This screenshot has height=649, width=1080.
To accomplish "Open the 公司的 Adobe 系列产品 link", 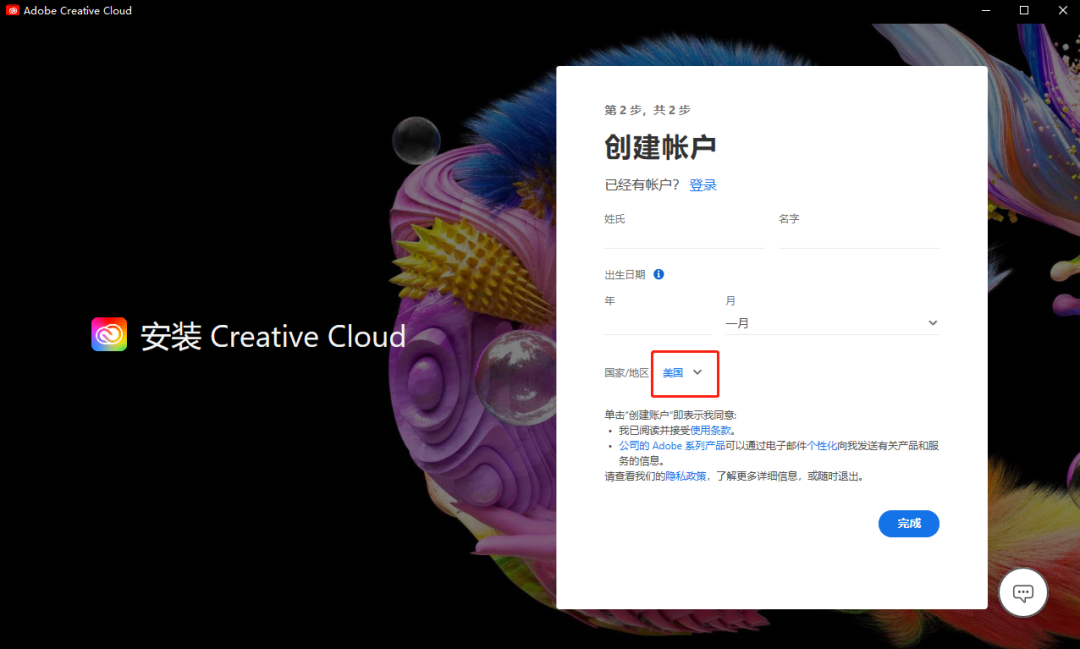I will [672, 446].
